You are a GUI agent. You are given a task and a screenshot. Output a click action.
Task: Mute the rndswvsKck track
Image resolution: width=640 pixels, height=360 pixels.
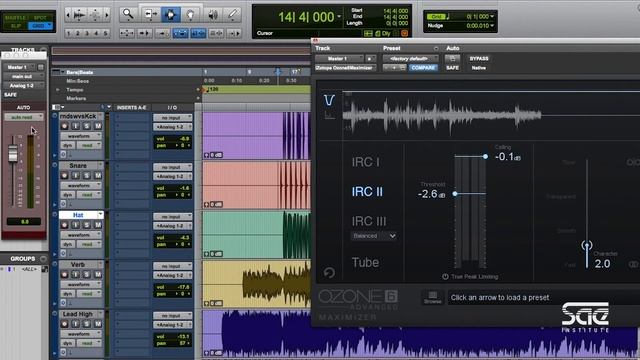98,126
